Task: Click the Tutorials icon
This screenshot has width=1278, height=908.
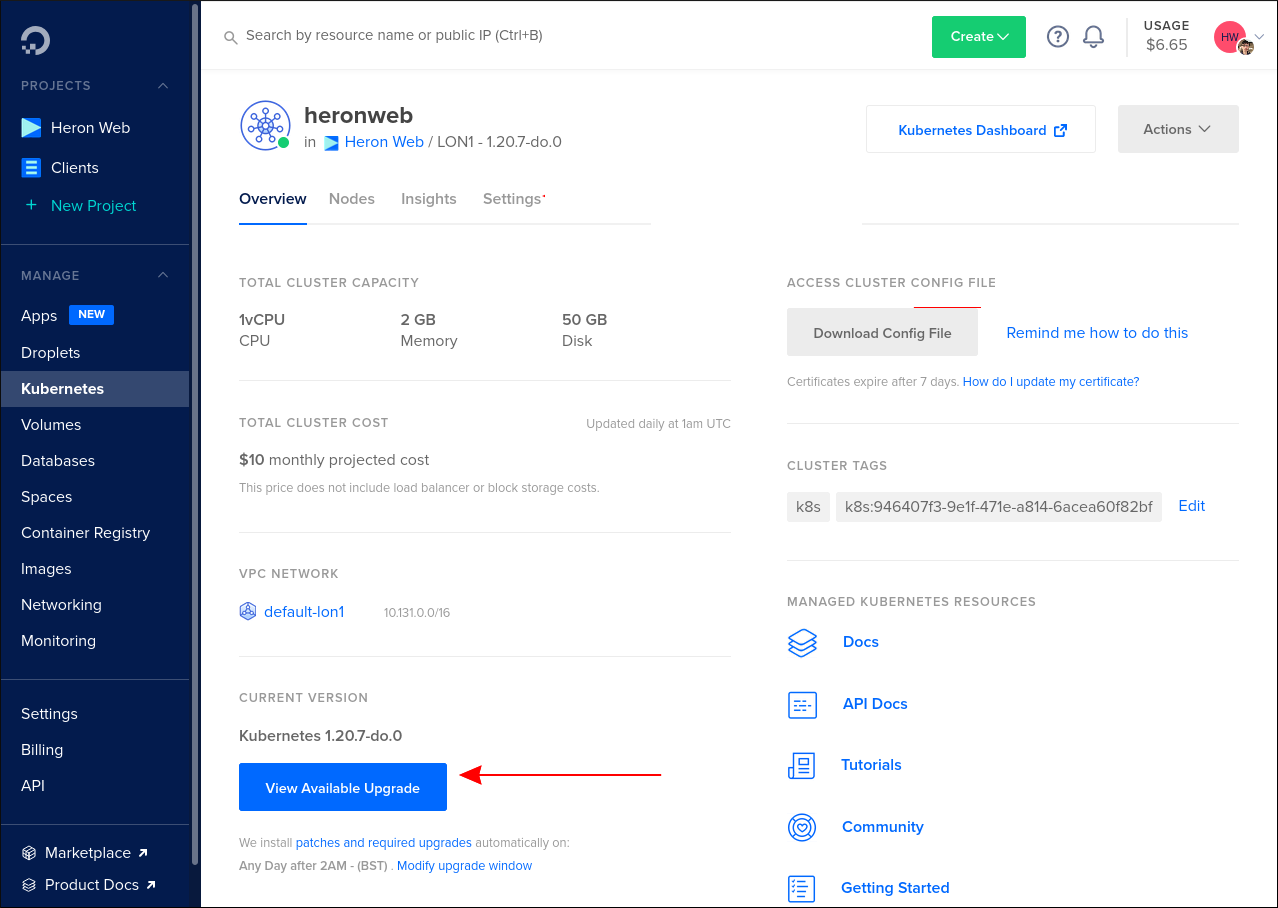Action: click(802, 765)
